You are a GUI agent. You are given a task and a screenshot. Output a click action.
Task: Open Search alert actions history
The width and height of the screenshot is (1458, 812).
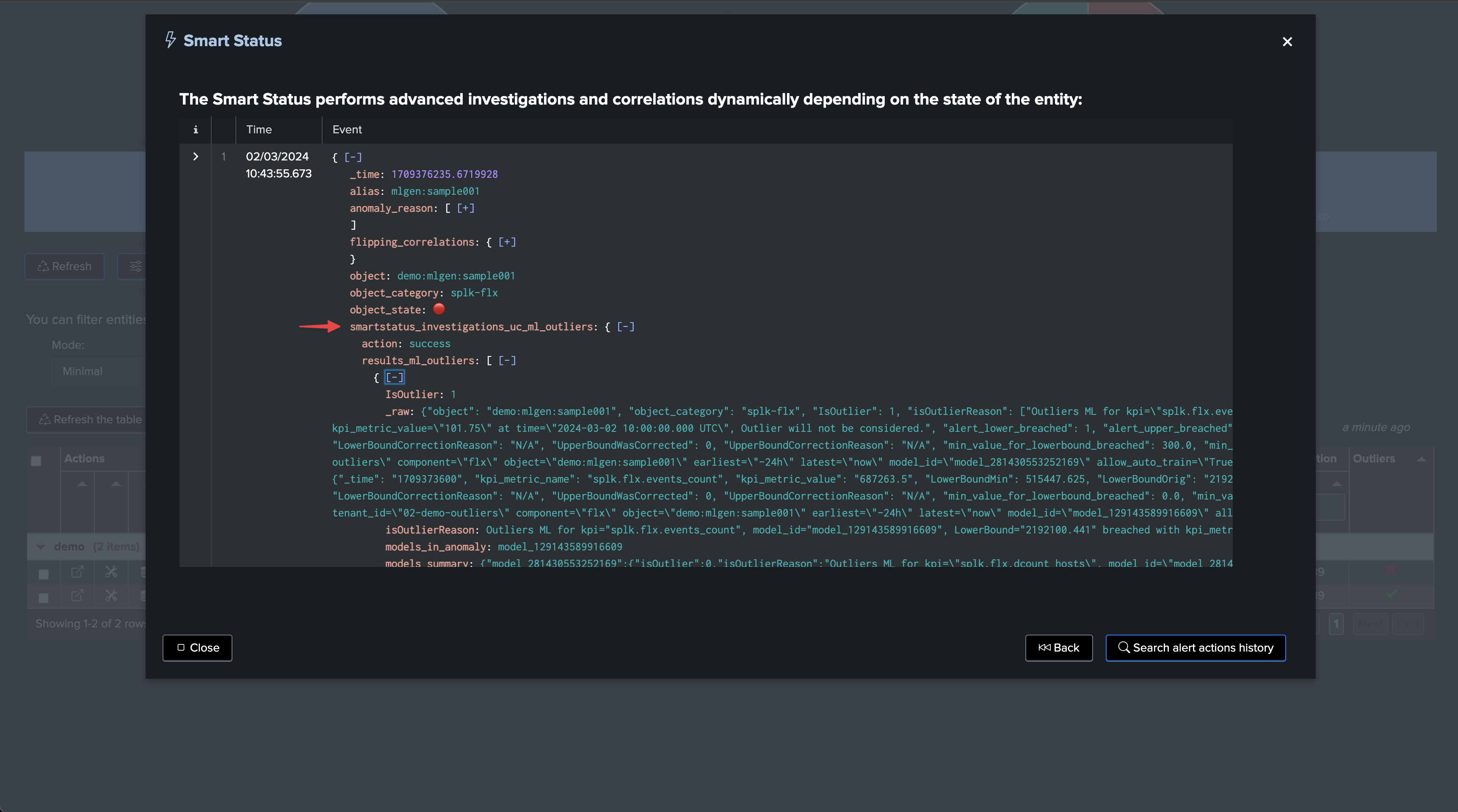(x=1196, y=648)
